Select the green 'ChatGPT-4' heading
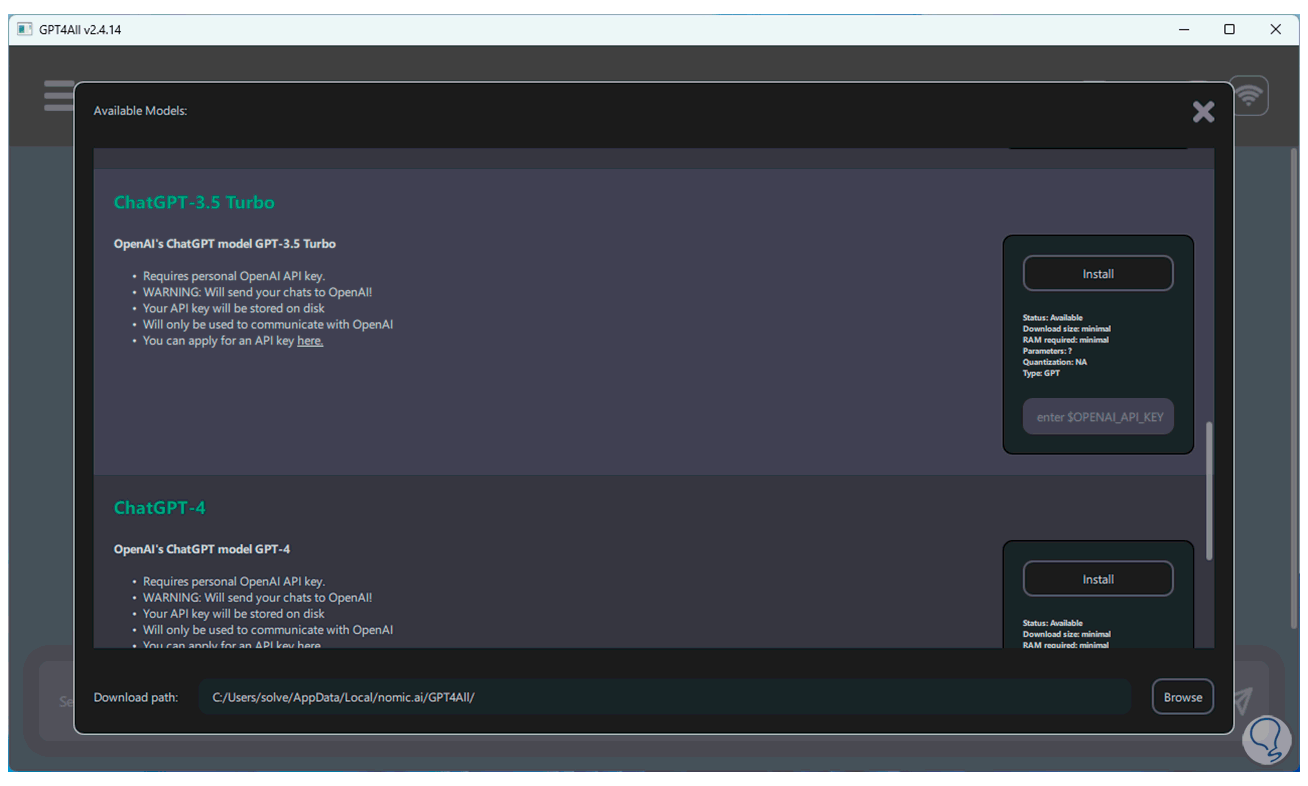Image resolution: width=1308 pixels, height=786 pixels. pyautogui.click(x=160, y=508)
